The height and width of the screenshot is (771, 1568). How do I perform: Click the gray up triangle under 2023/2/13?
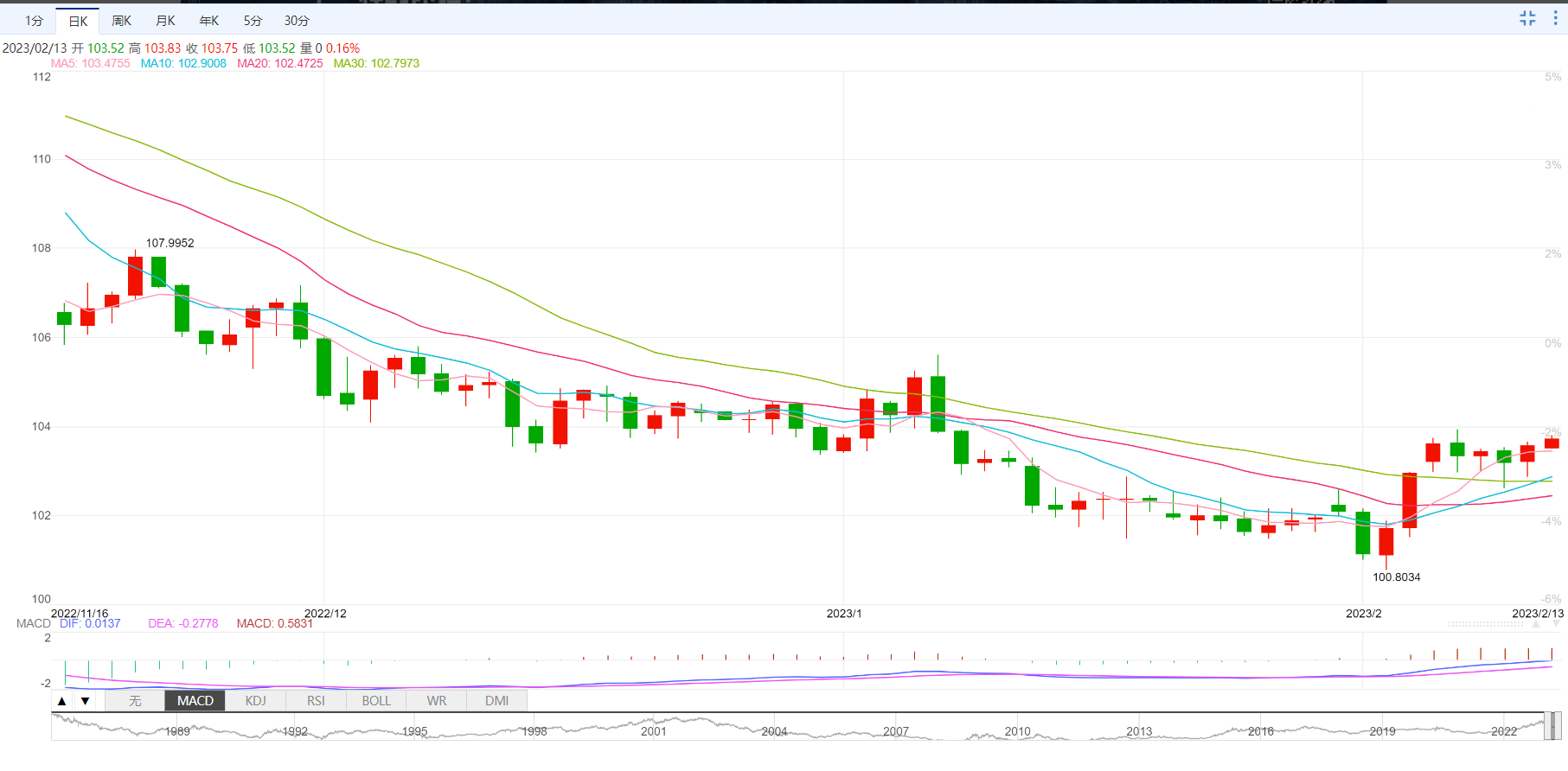click(1536, 623)
